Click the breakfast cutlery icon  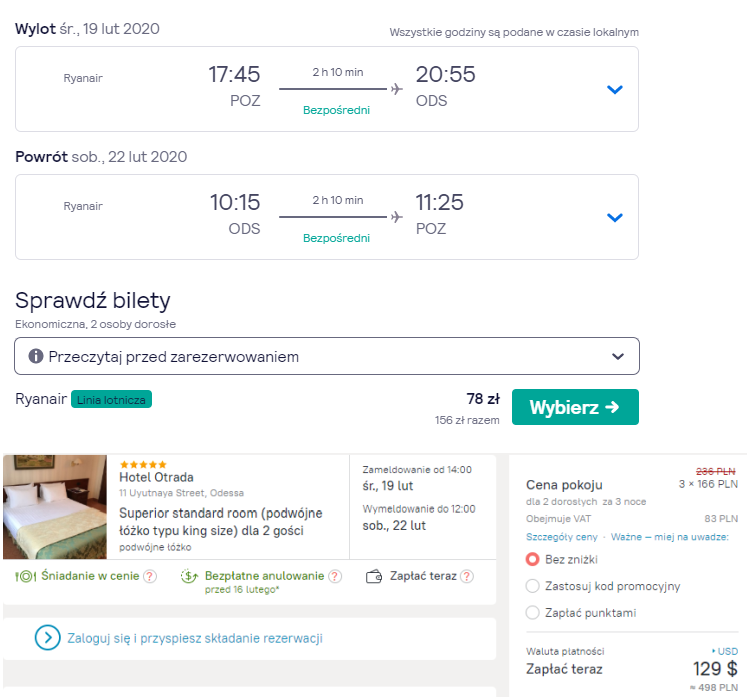click(x=26, y=576)
